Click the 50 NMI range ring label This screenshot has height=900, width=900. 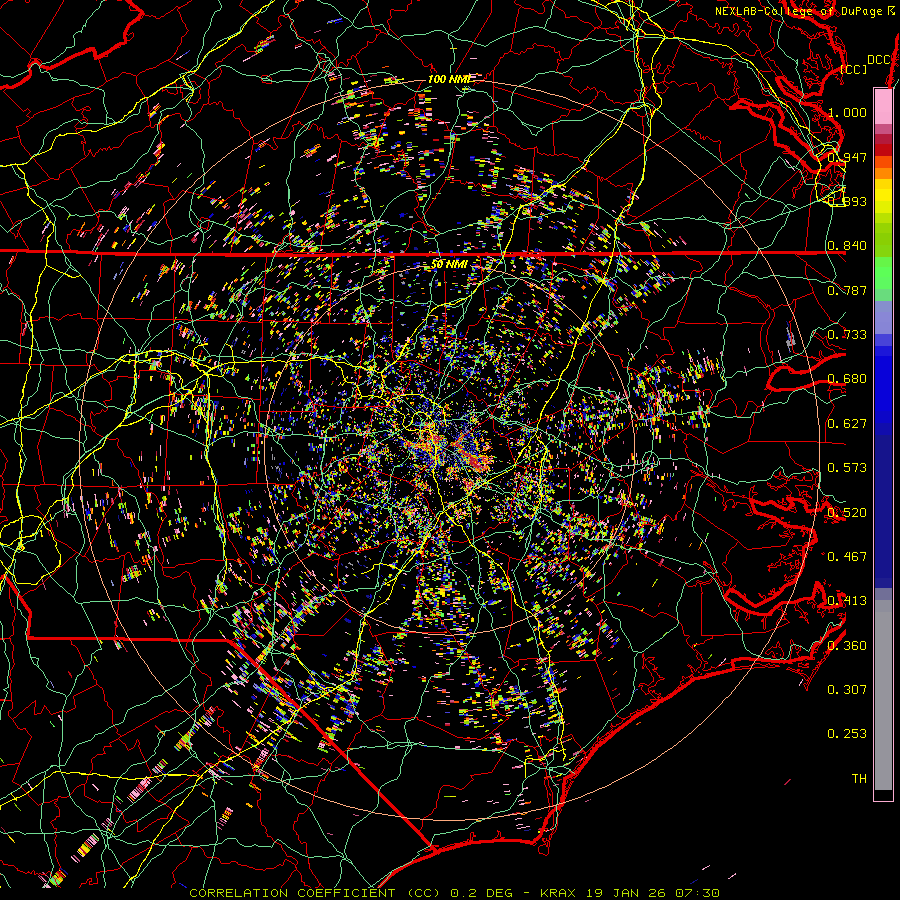coord(449,264)
